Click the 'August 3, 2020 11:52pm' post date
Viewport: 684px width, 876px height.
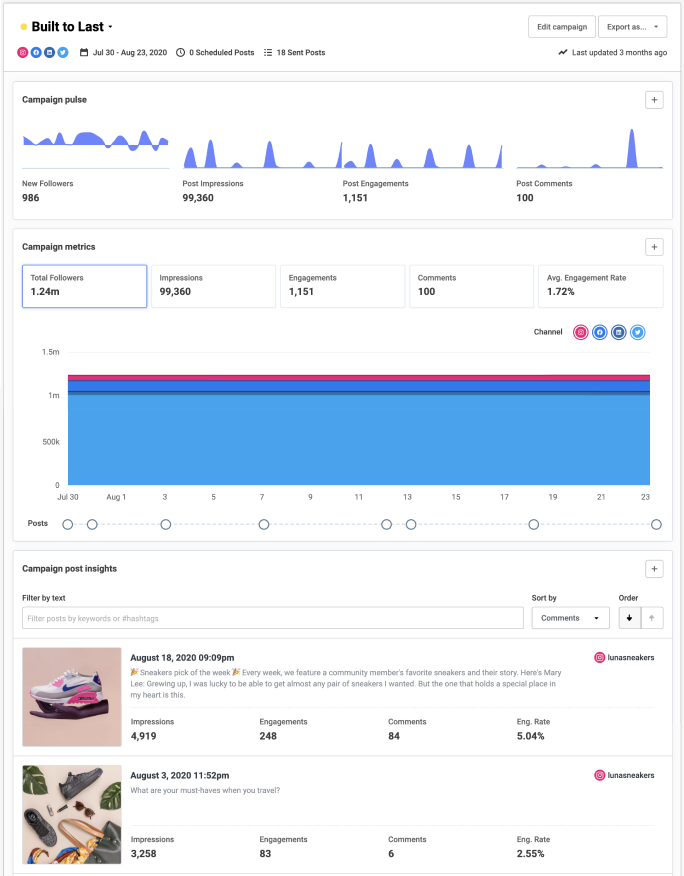[x=180, y=775]
